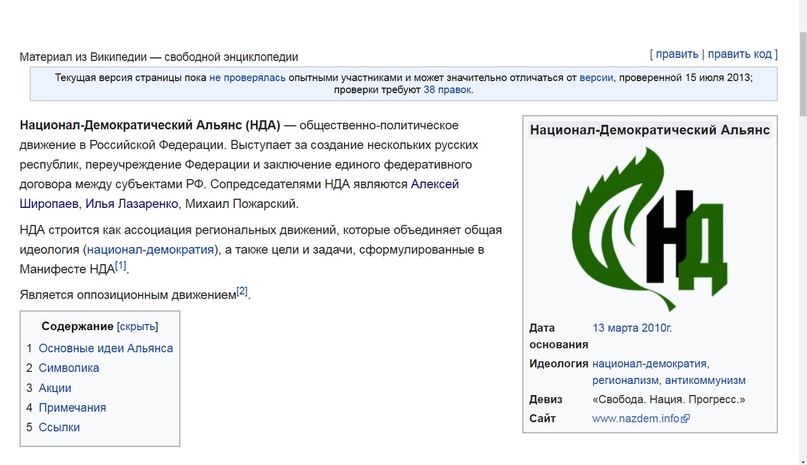The height and width of the screenshot is (465, 807).
Task: Open the 'антикоммунизм' ideology link
Action: point(705,381)
